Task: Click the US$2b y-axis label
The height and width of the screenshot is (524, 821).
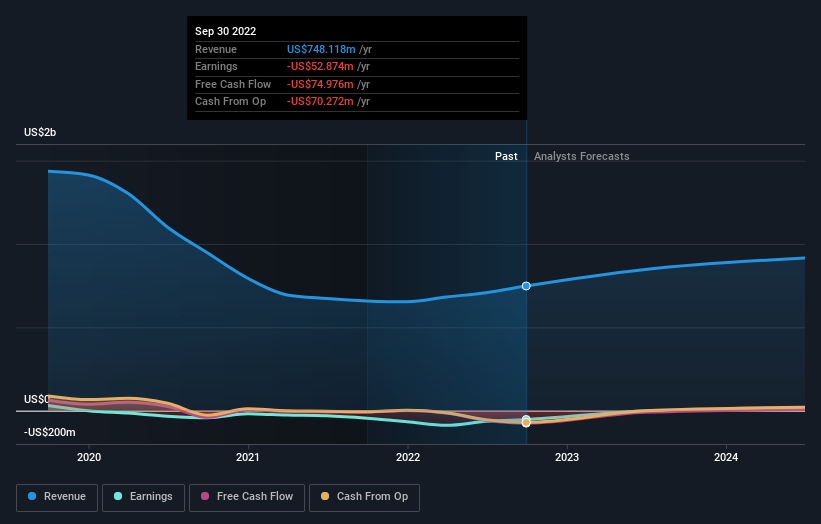Action: coord(40,132)
